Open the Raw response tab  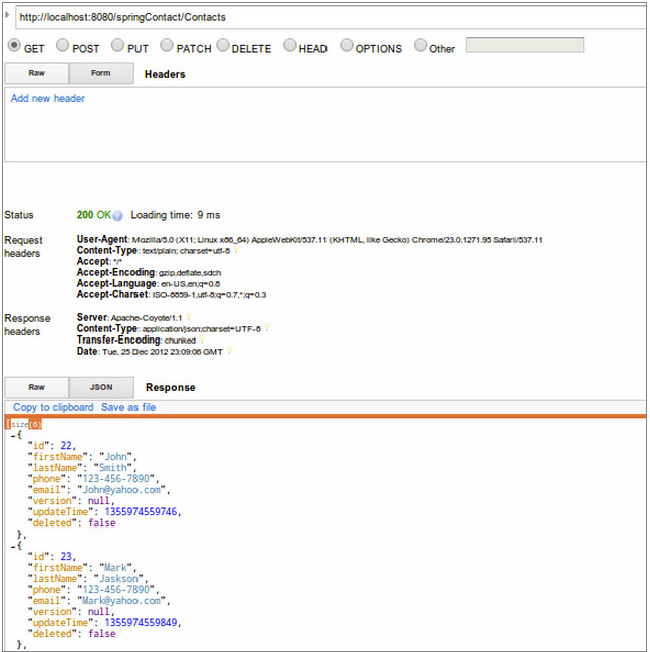click(37, 387)
